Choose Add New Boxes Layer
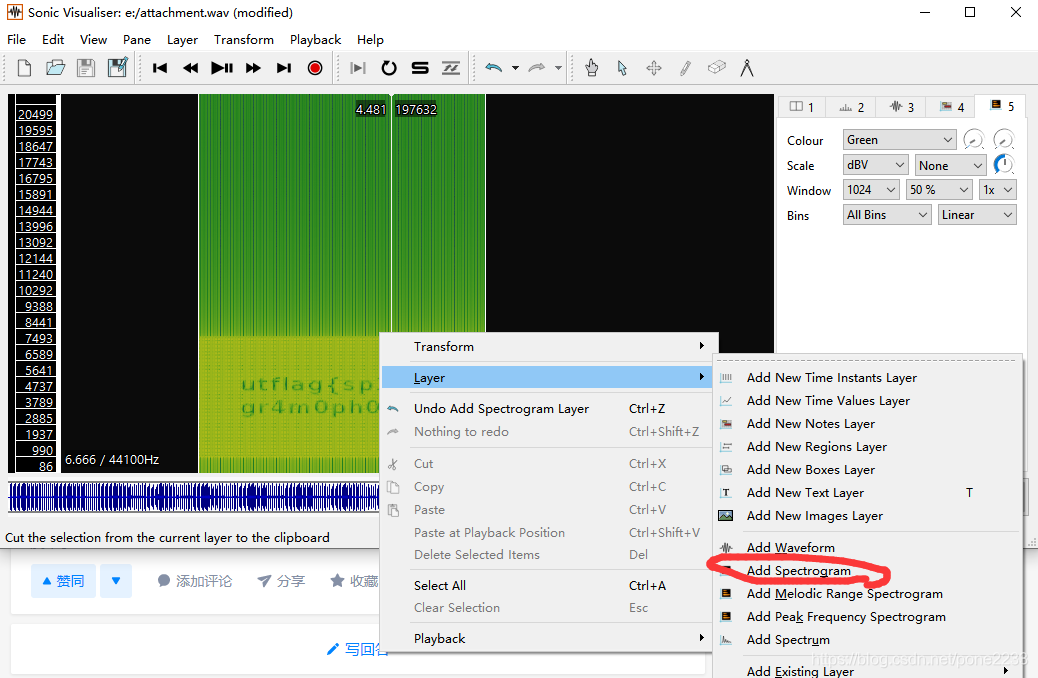This screenshot has width=1038, height=678. pyautogui.click(x=867, y=469)
